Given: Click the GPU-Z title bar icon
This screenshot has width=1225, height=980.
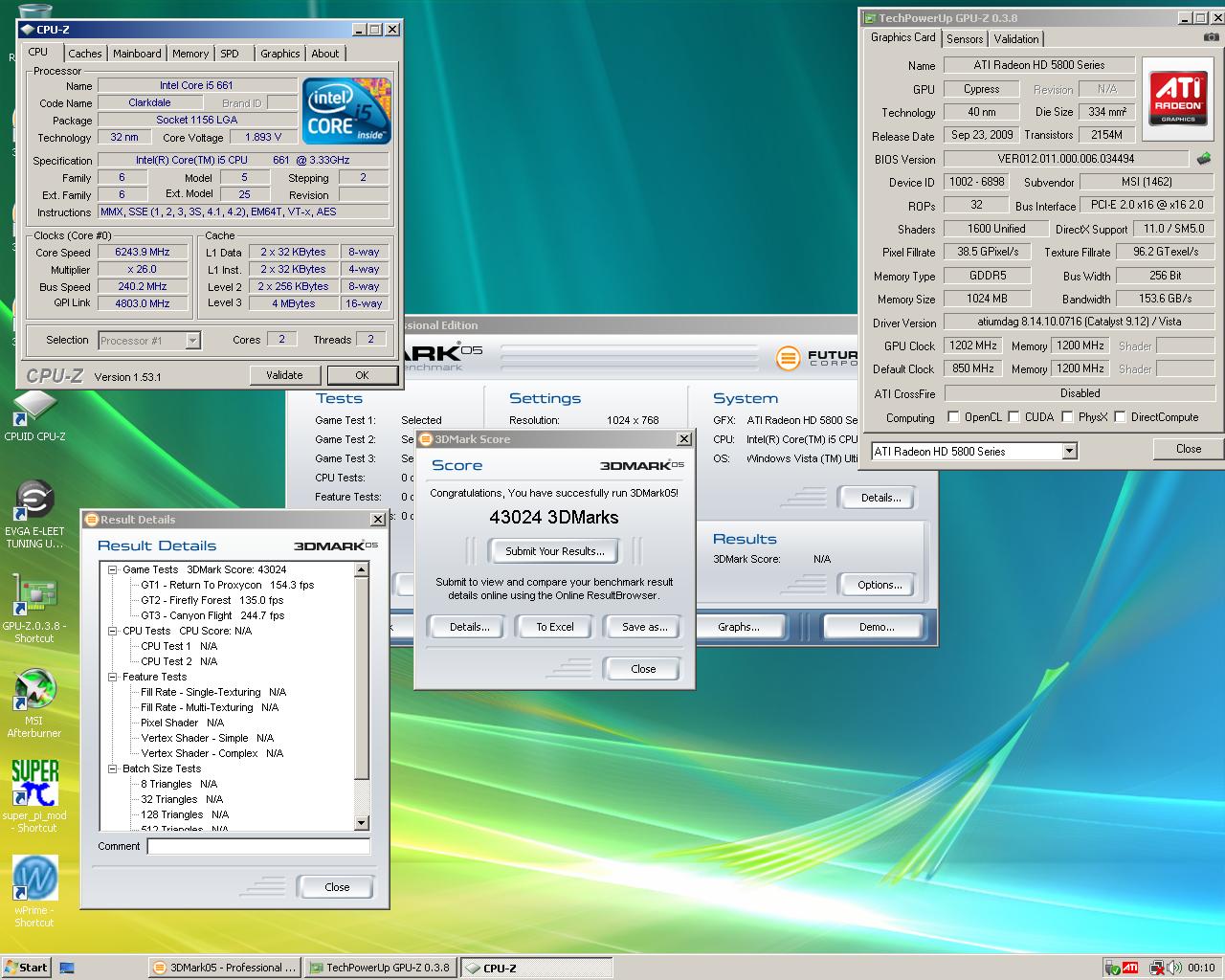Looking at the screenshot, I should [x=870, y=17].
